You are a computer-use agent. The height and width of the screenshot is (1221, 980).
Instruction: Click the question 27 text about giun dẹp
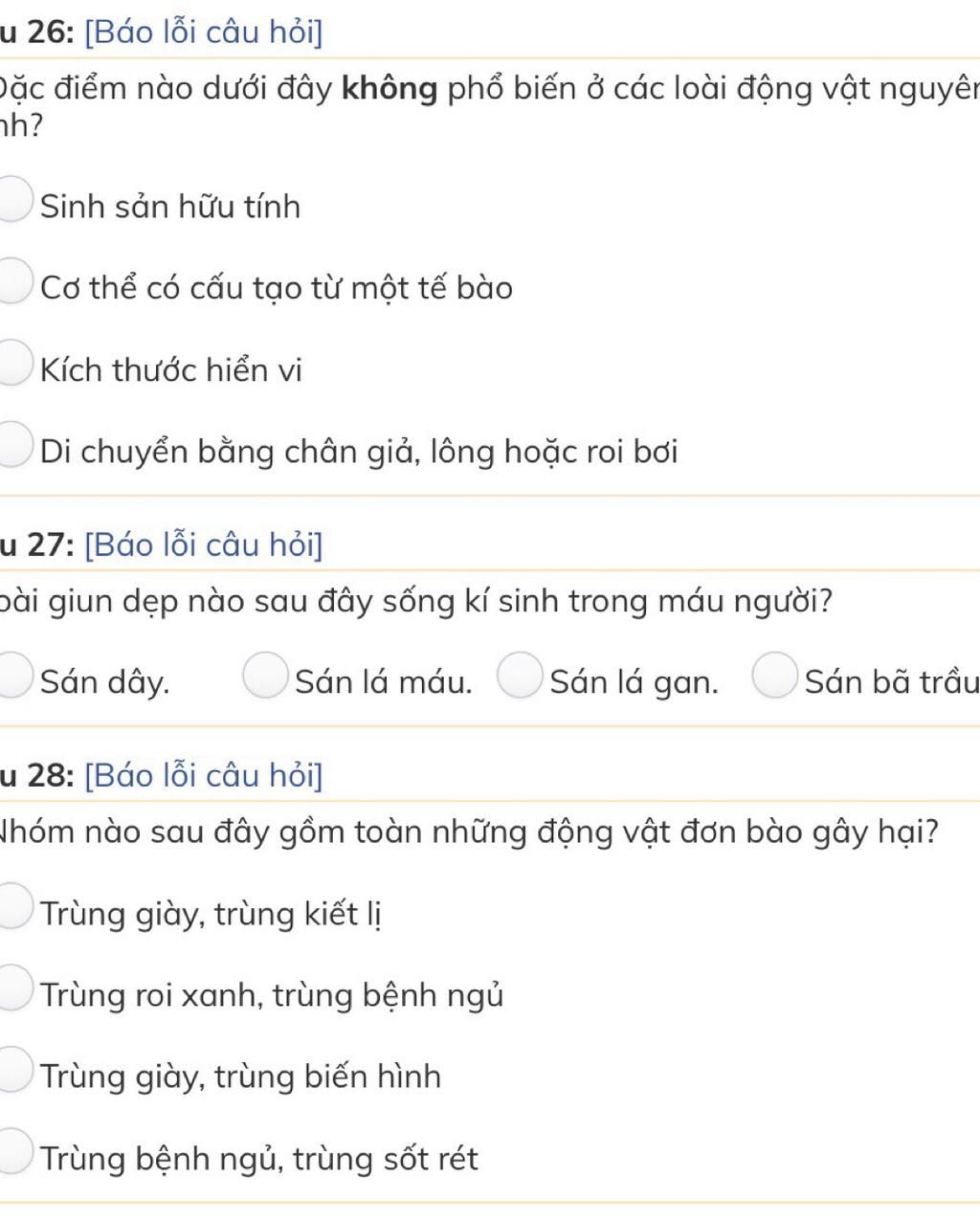[x=416, y=602]
